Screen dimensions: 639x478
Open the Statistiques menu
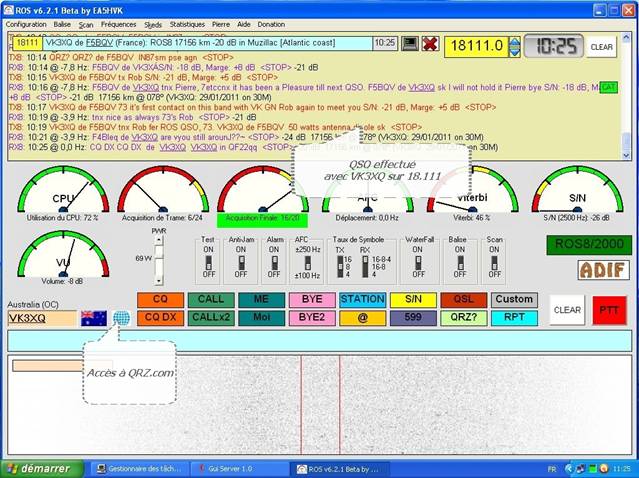187,24
